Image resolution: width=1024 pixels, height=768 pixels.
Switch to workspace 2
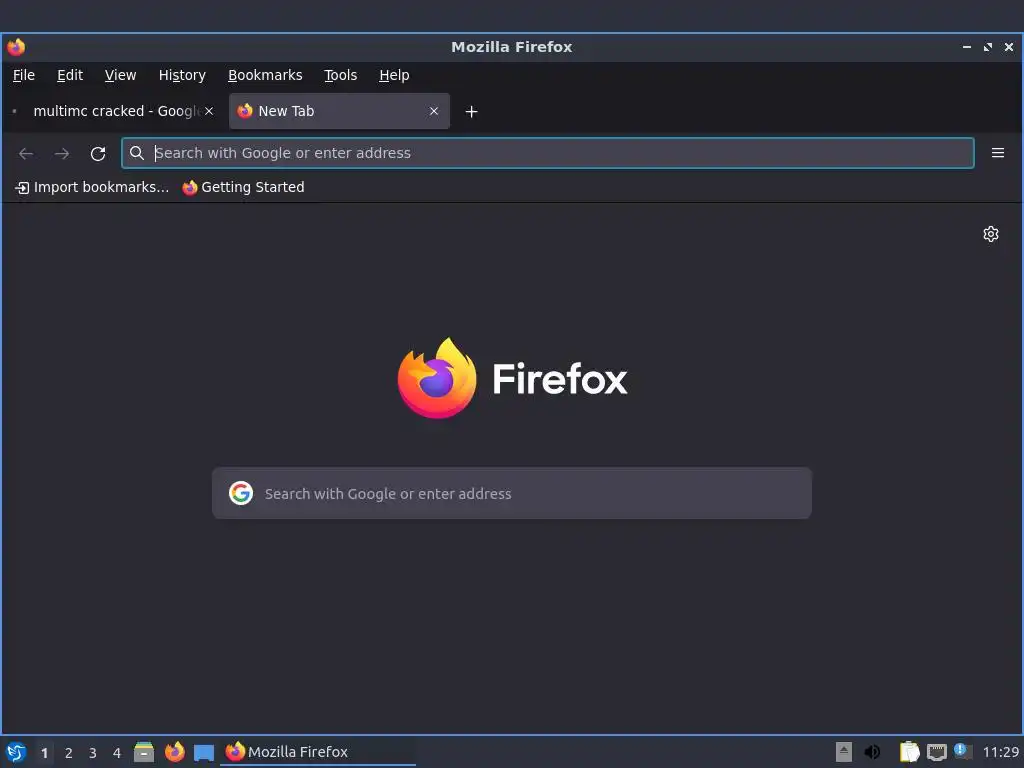point(69,753)
